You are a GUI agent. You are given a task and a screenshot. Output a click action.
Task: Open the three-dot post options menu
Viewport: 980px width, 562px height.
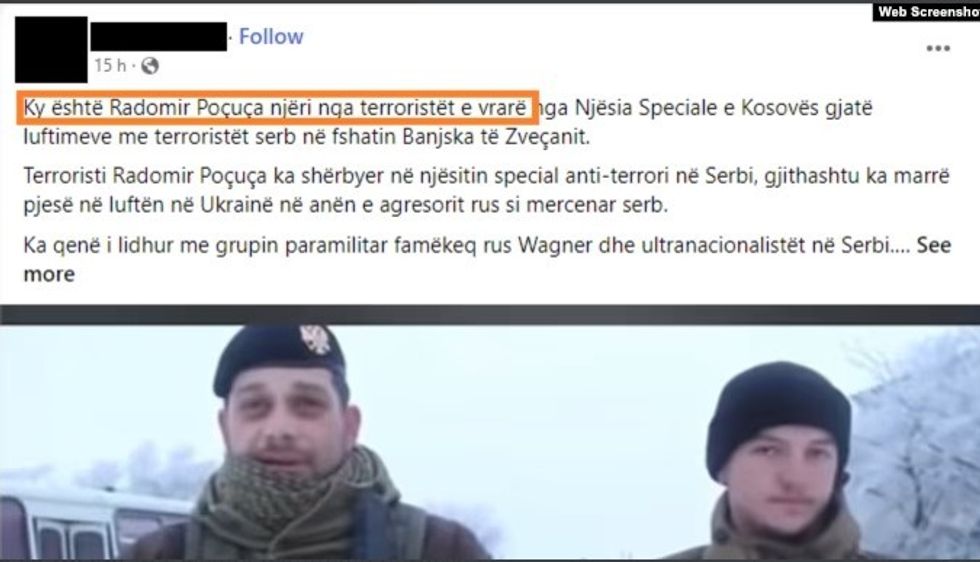tap(938, 49)
